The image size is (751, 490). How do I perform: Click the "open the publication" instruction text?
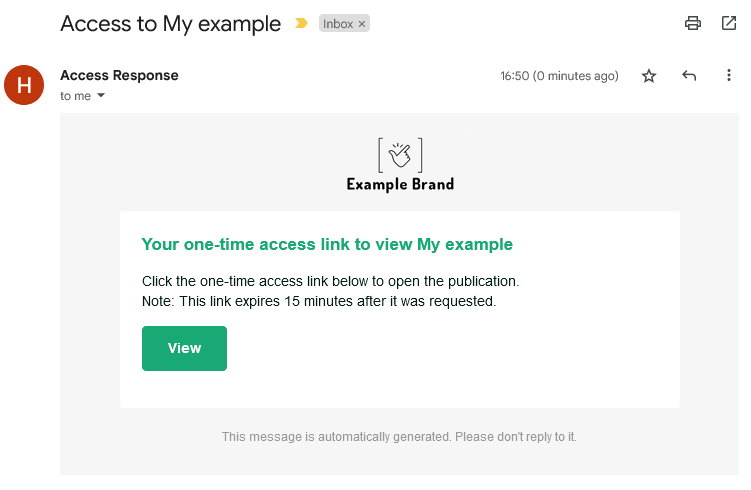click(330, 281)
